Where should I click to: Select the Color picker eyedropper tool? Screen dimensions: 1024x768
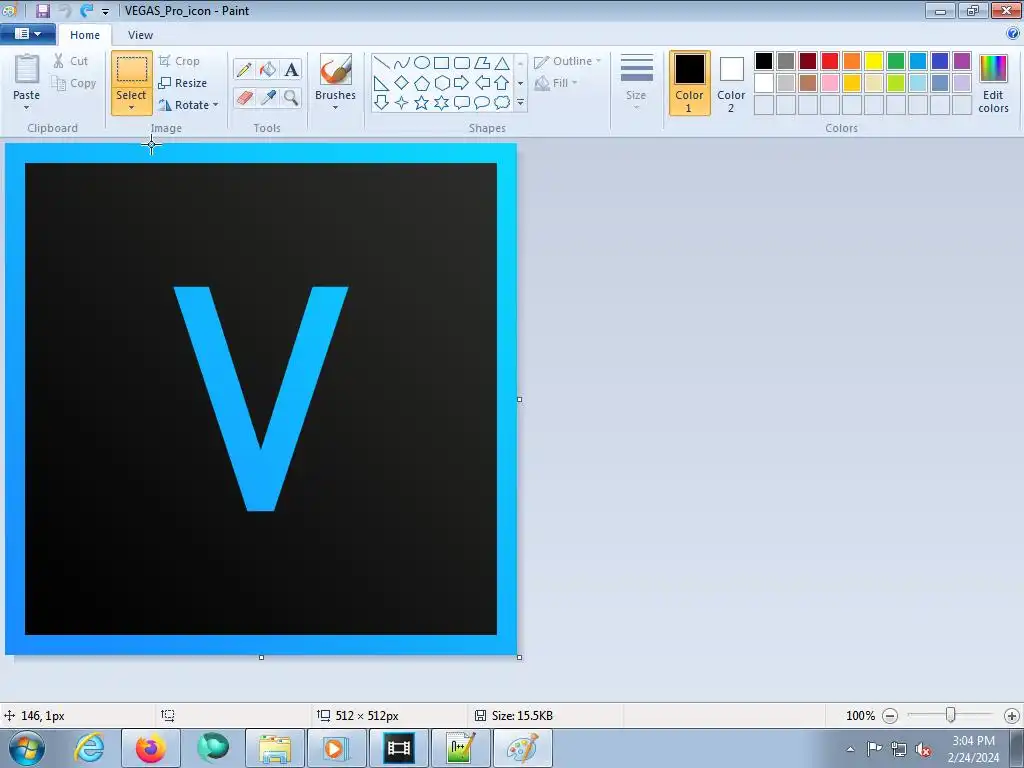268,98
